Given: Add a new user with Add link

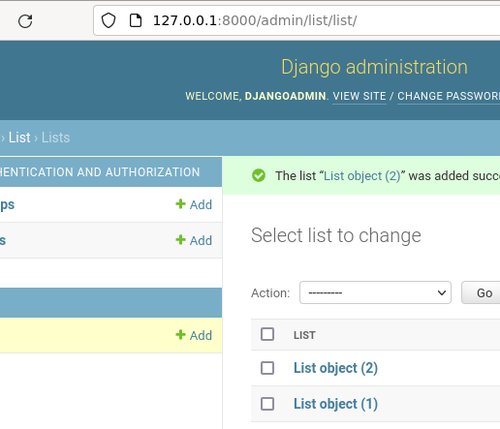Looking at the screenshot, I should click(194, 240).
